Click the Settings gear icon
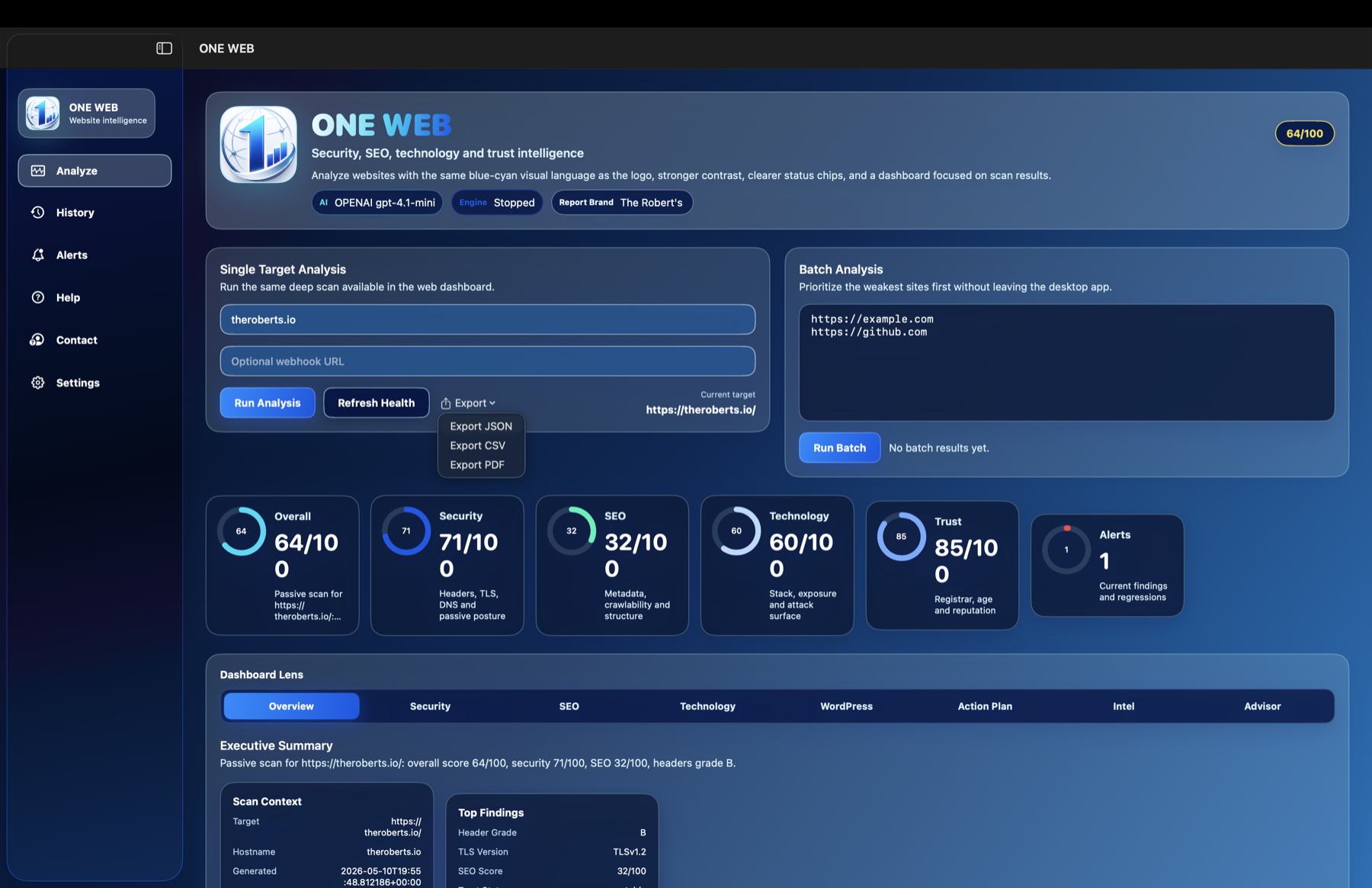 coord(38,383)
